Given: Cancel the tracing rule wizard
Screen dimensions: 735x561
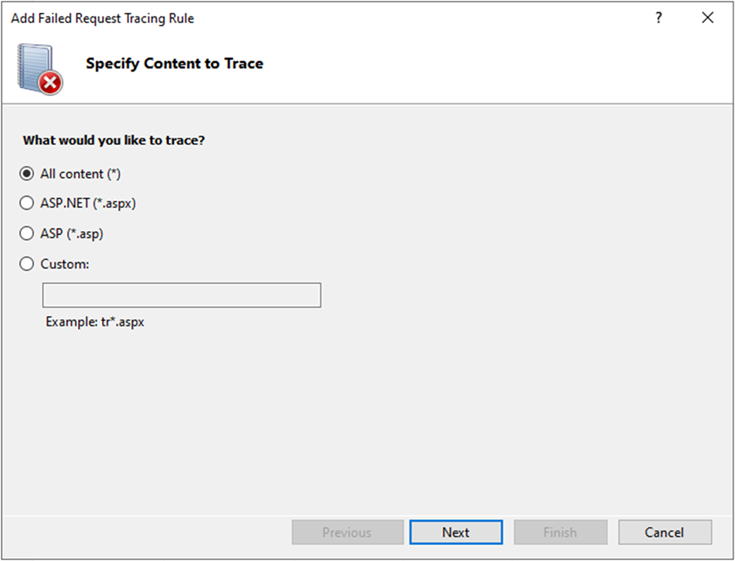Looking at the screenshot, I should [x=665, y=532].
